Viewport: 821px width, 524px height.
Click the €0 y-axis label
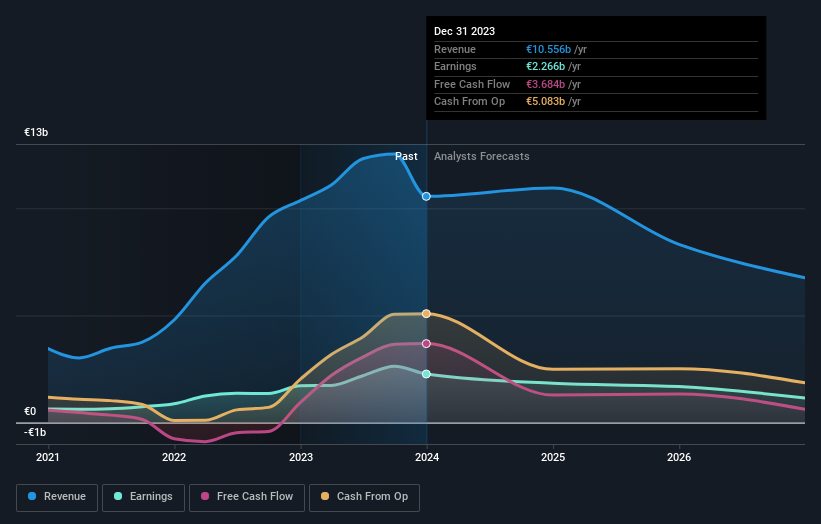pyautogui.click(x=30, y=411)
